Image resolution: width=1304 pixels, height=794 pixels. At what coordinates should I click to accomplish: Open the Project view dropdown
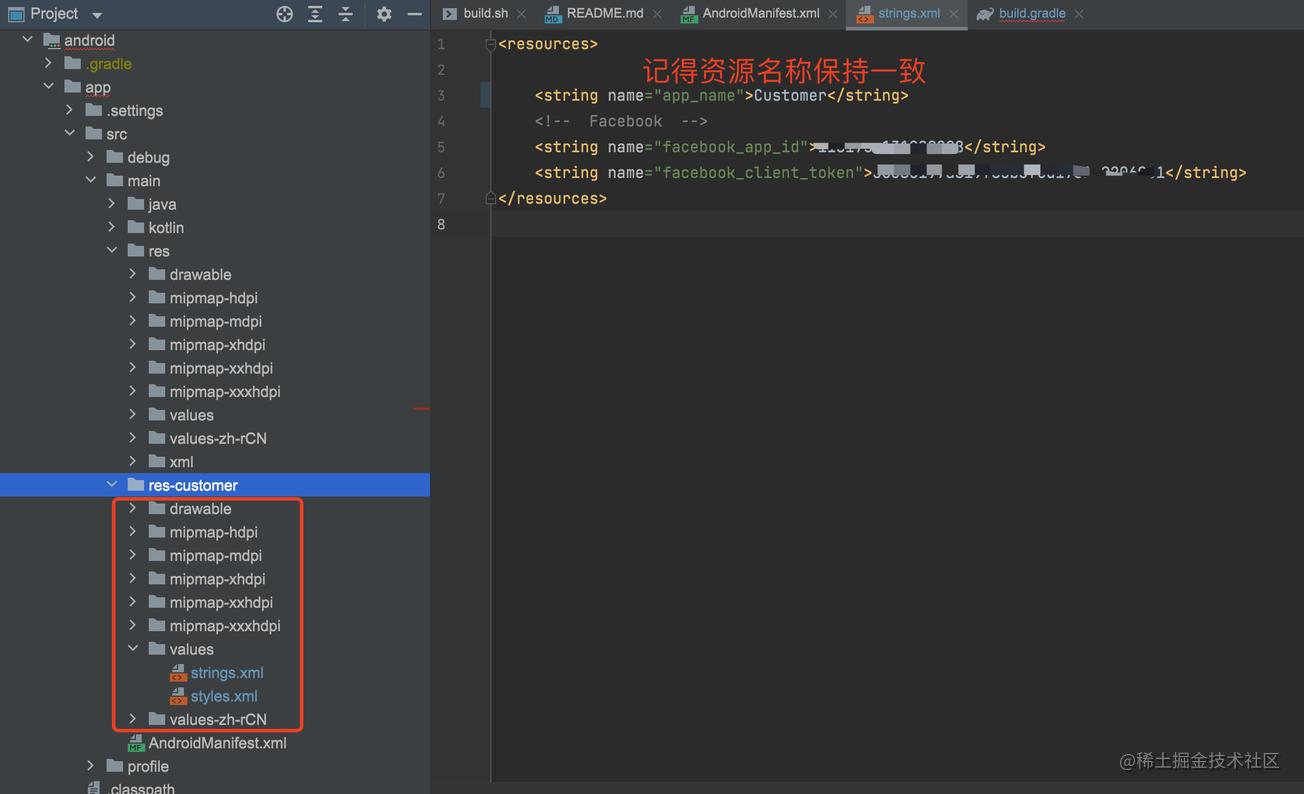tap(97, 15)
